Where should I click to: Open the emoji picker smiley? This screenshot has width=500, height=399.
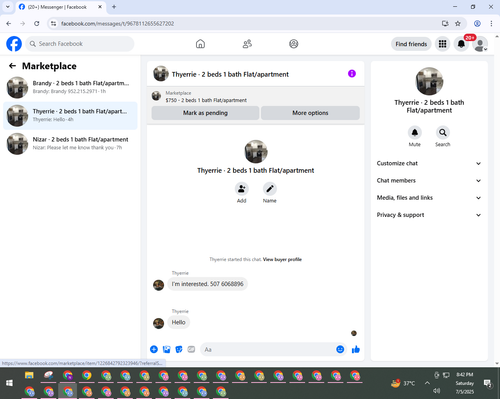coord(340,349)
